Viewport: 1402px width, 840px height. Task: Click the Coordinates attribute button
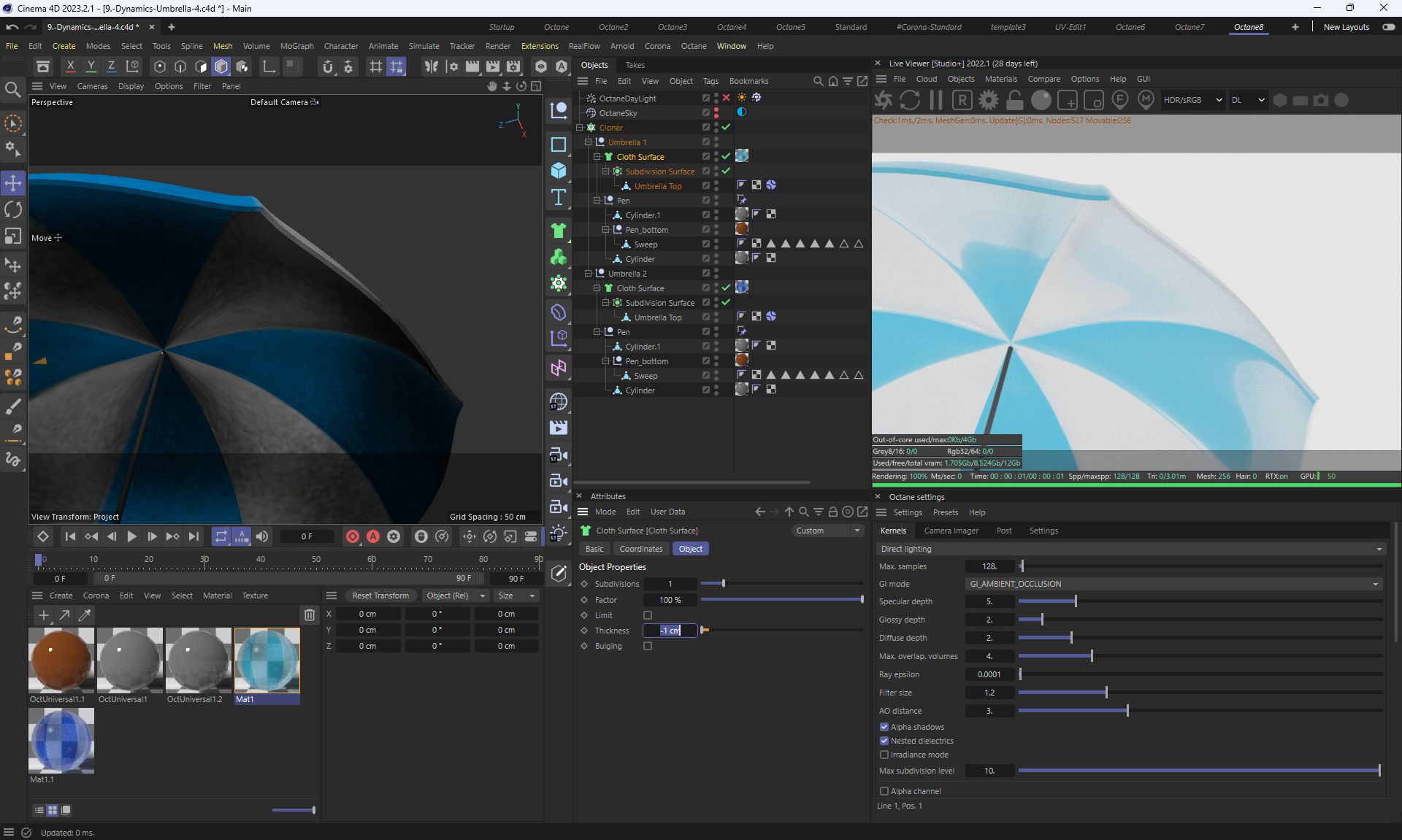[640, 549]
